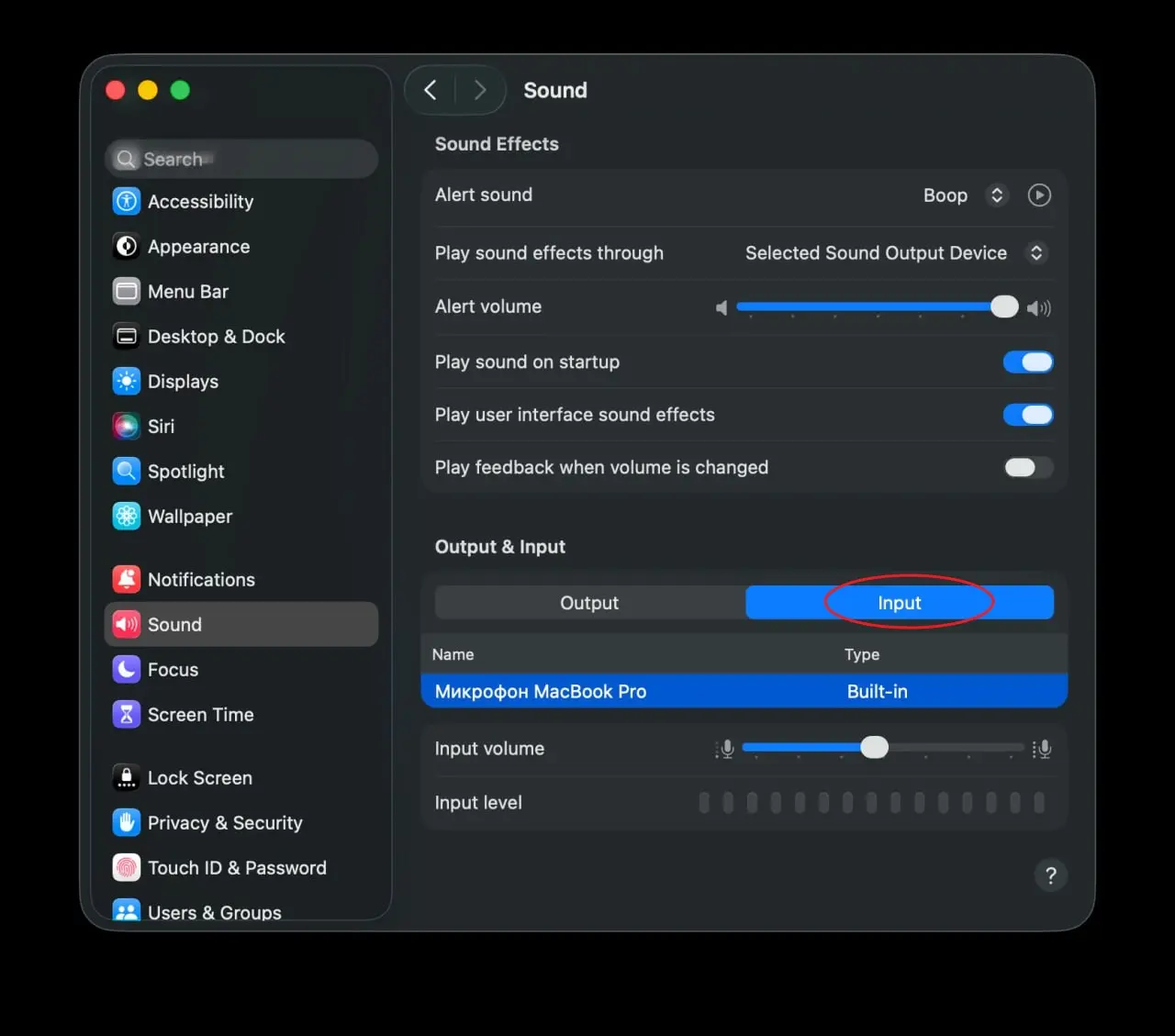
Task: Open Privacy & Security in the sidebar
Action: [x=225, y=822]
